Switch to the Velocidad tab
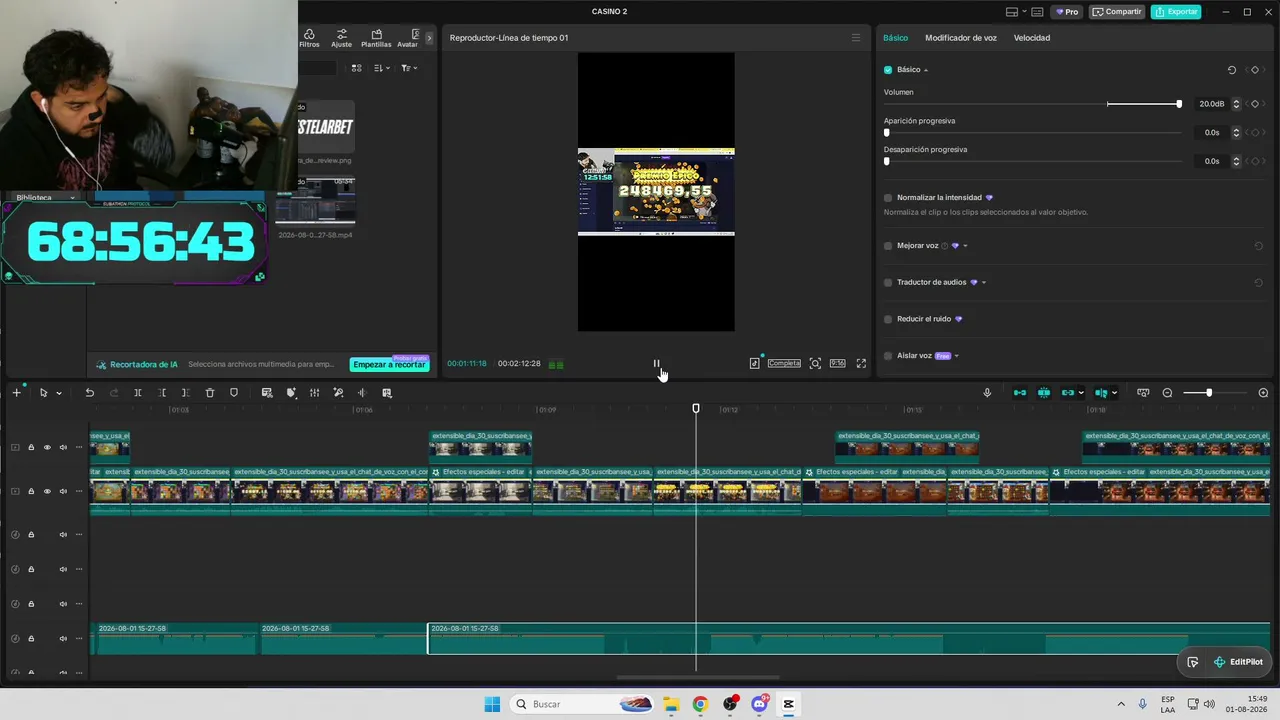 tap(1032, 38)
